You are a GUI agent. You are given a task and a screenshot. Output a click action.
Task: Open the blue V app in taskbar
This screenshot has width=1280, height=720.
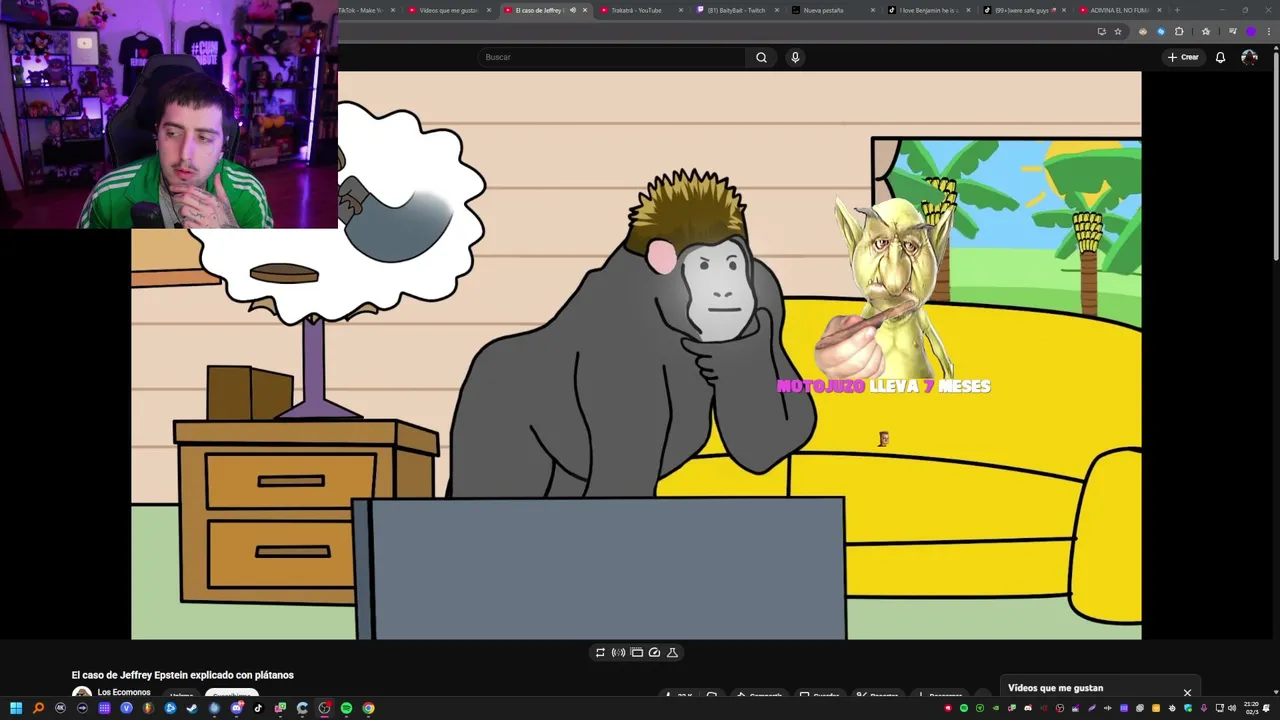point(126,708)
